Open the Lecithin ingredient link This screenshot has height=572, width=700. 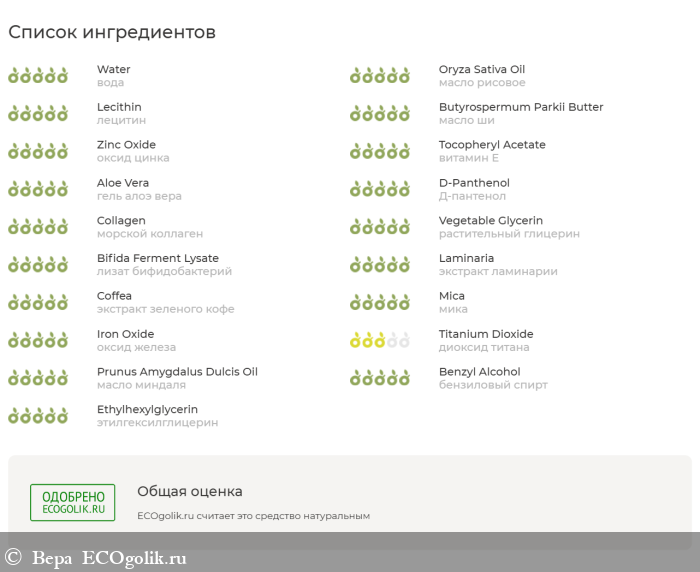point(119,107)
